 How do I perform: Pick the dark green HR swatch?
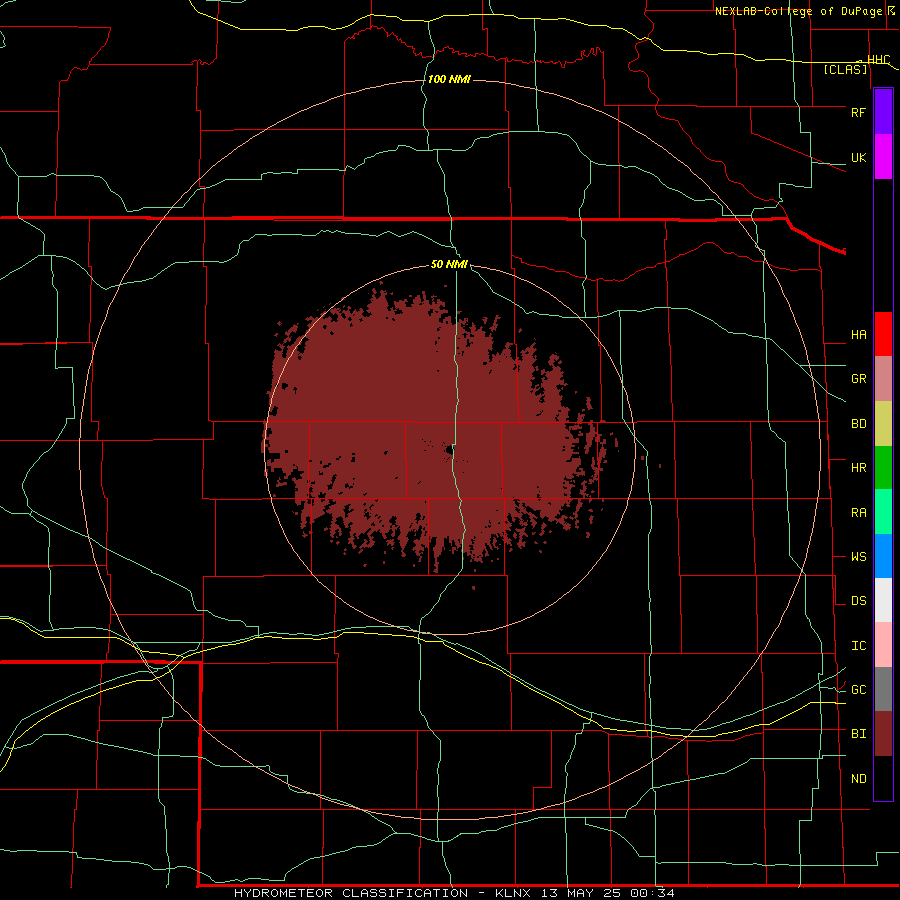click(883, 468)
